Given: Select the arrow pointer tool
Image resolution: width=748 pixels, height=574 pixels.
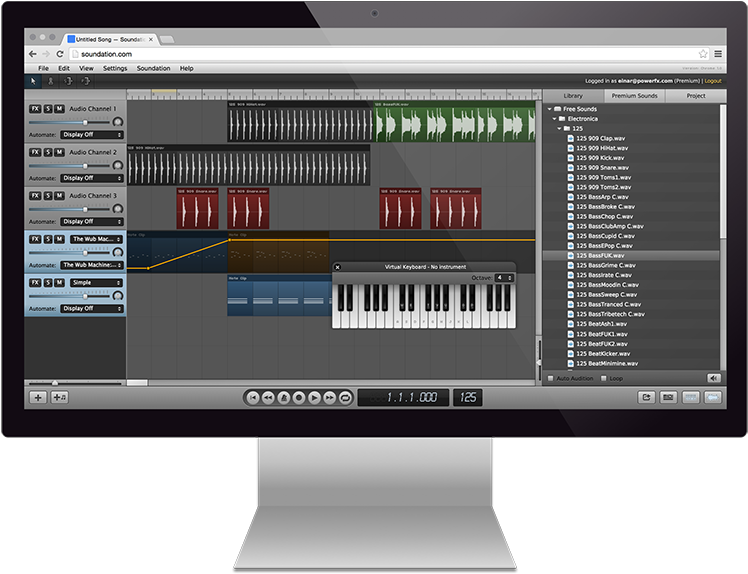Looking at the screenshot, I should pyautogui.click(x=33, y=81).
